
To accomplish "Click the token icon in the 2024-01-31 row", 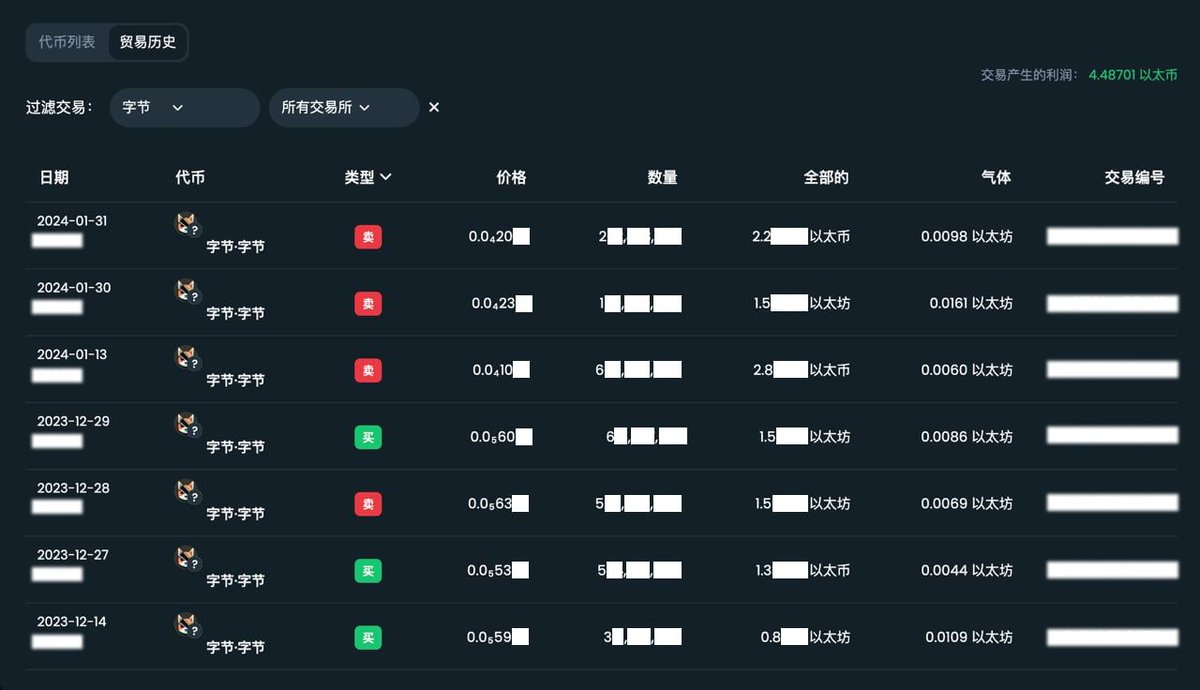I will [x=187, y=226].
